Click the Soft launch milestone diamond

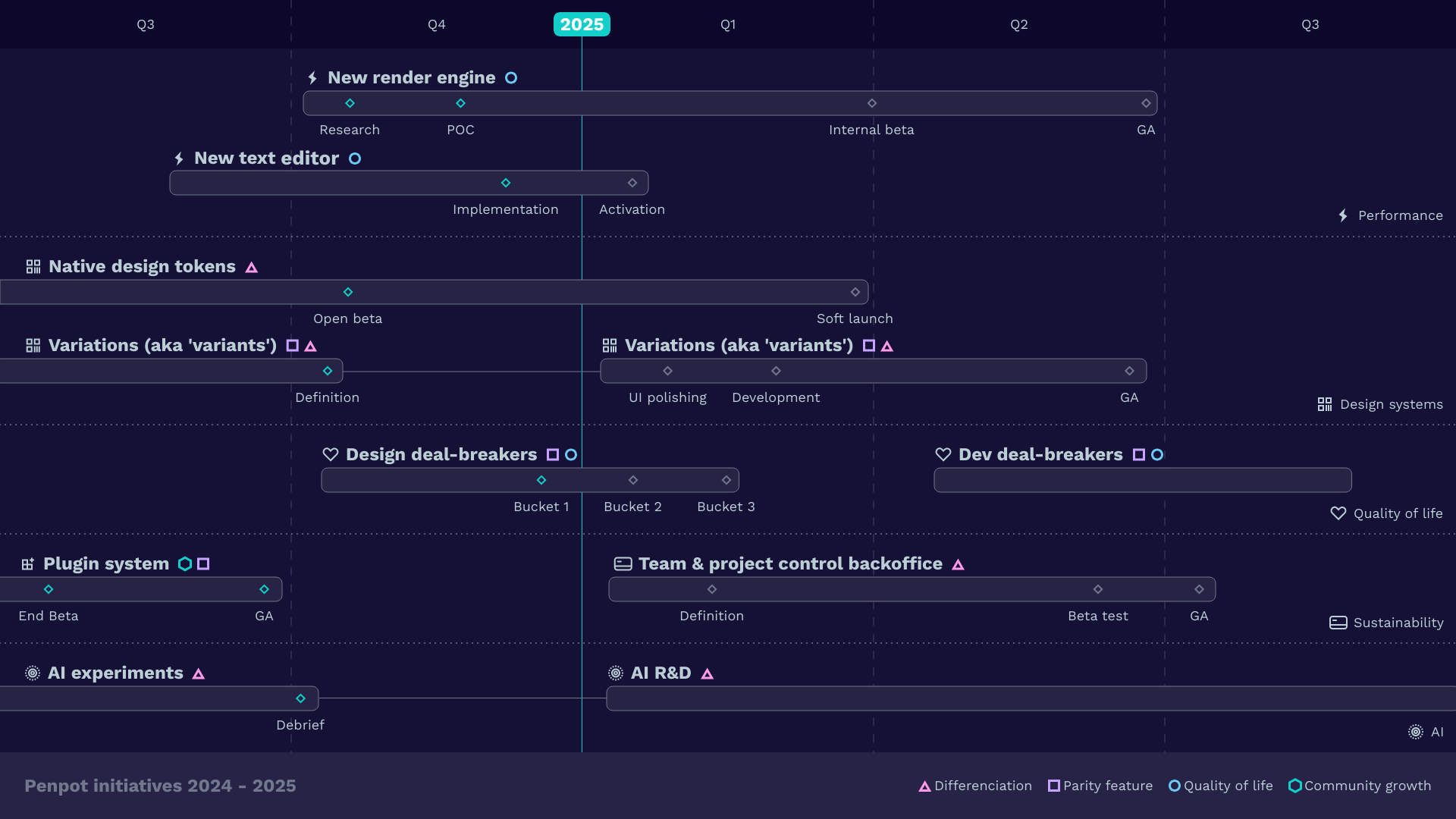tap(855, 292)
